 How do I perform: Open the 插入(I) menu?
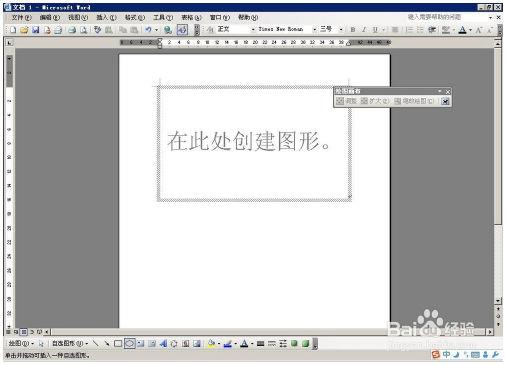point(106,17)
